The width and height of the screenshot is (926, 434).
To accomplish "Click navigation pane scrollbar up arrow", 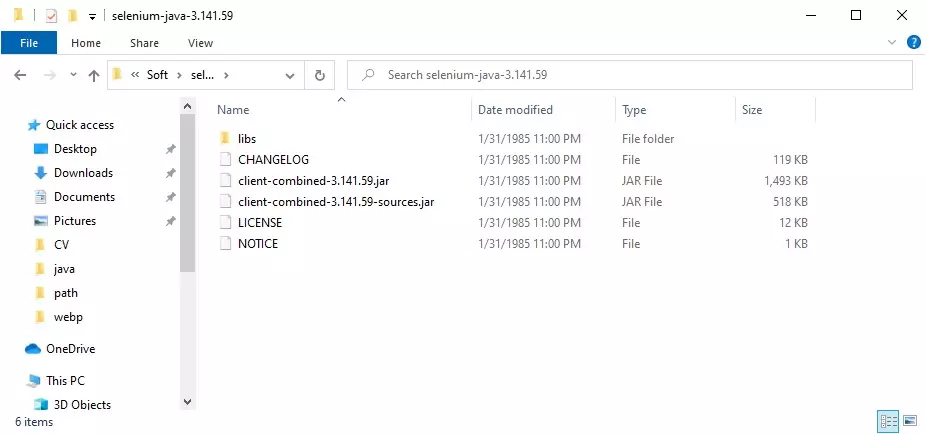I will [187, 106].
